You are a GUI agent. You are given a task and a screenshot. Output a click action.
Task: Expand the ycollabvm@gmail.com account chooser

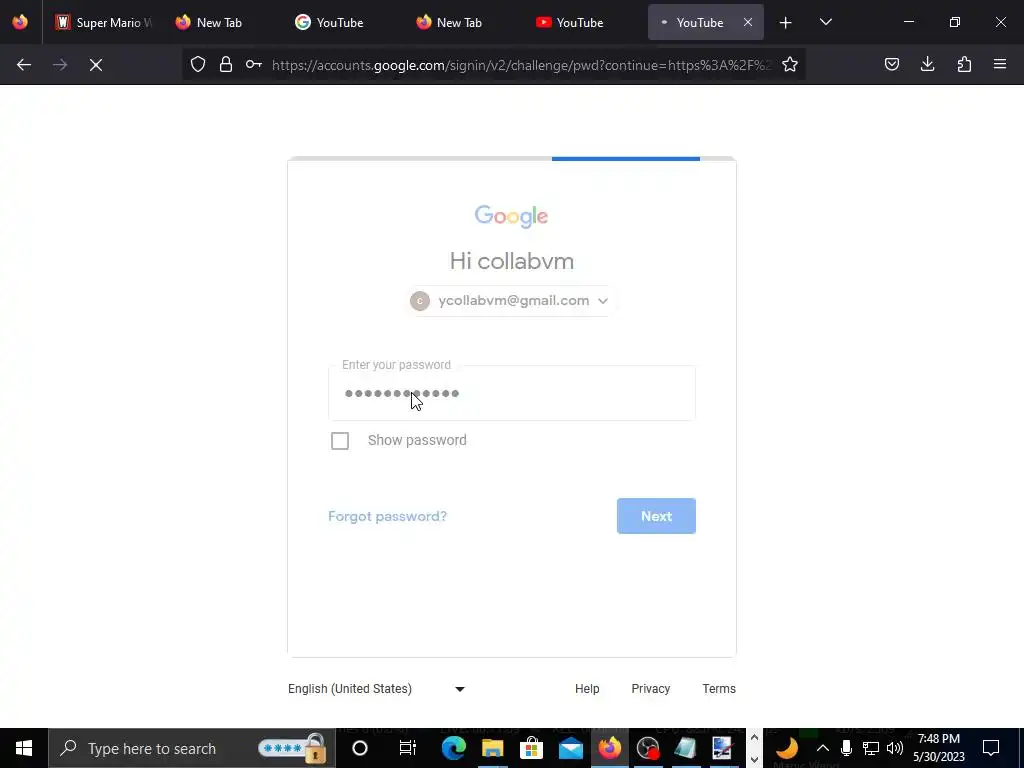[x=509, y=301]
